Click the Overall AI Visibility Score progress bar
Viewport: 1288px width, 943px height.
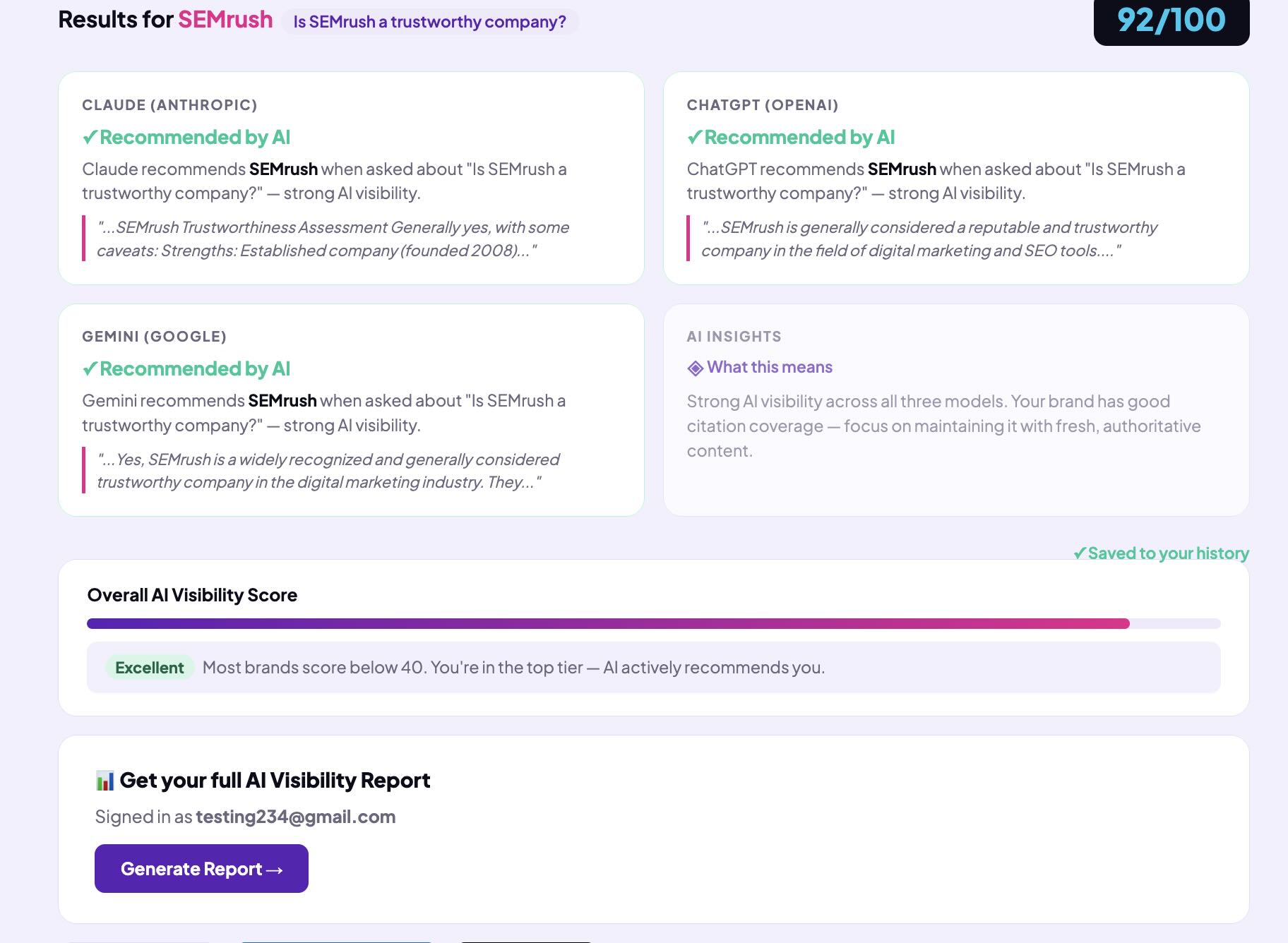[653, 624]
